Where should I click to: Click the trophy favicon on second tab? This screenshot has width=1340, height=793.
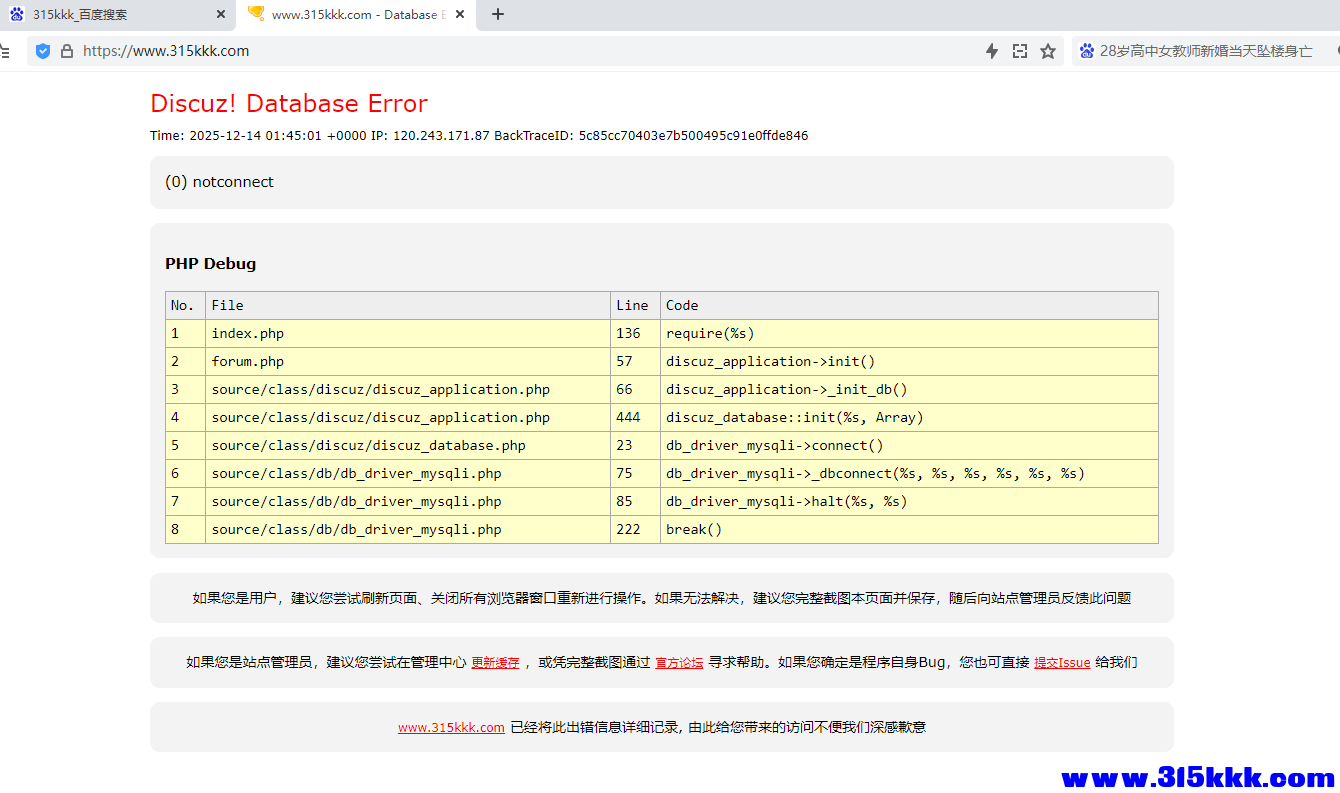[x=253, y=14]
